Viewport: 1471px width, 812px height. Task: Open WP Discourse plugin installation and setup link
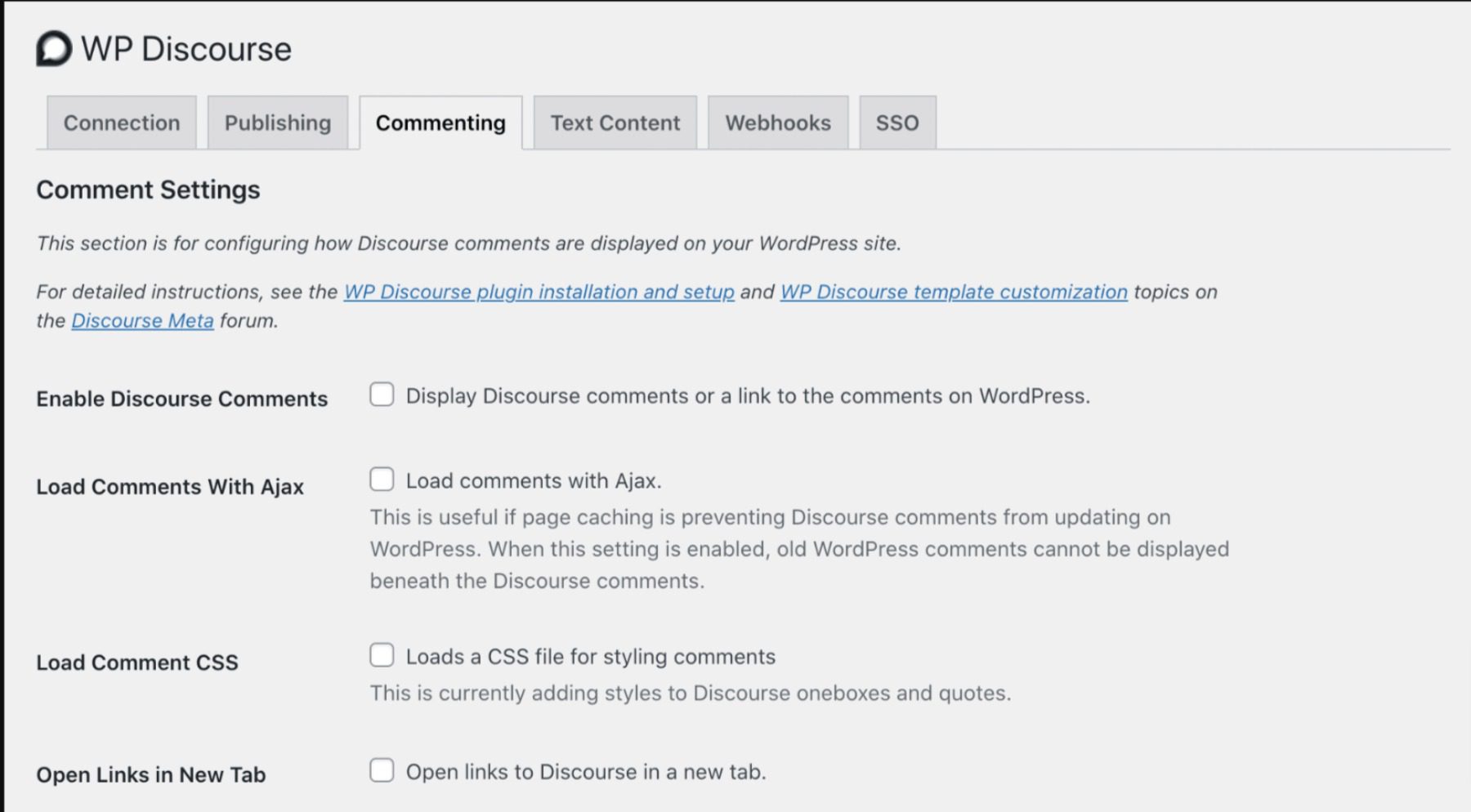pos(539,292)
